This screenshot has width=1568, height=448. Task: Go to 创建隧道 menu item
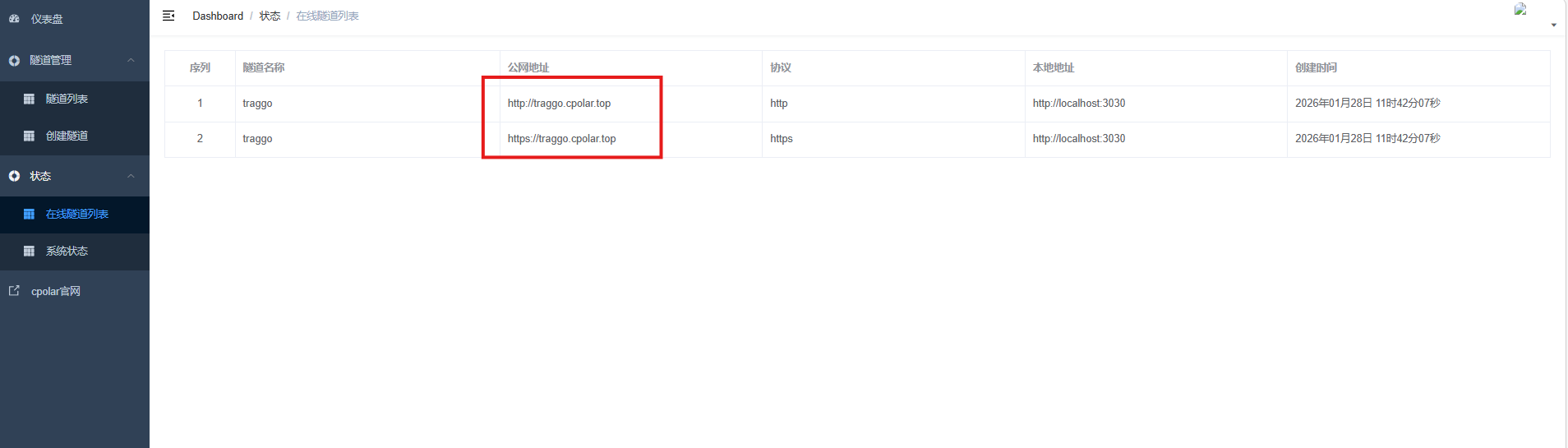[67, 136]
